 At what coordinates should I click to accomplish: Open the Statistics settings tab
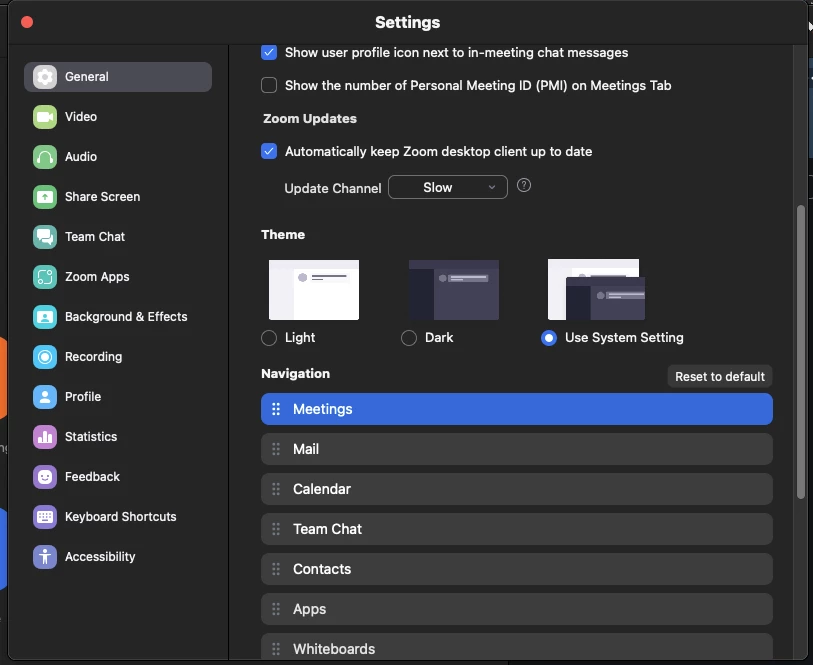tap(118, 437)
